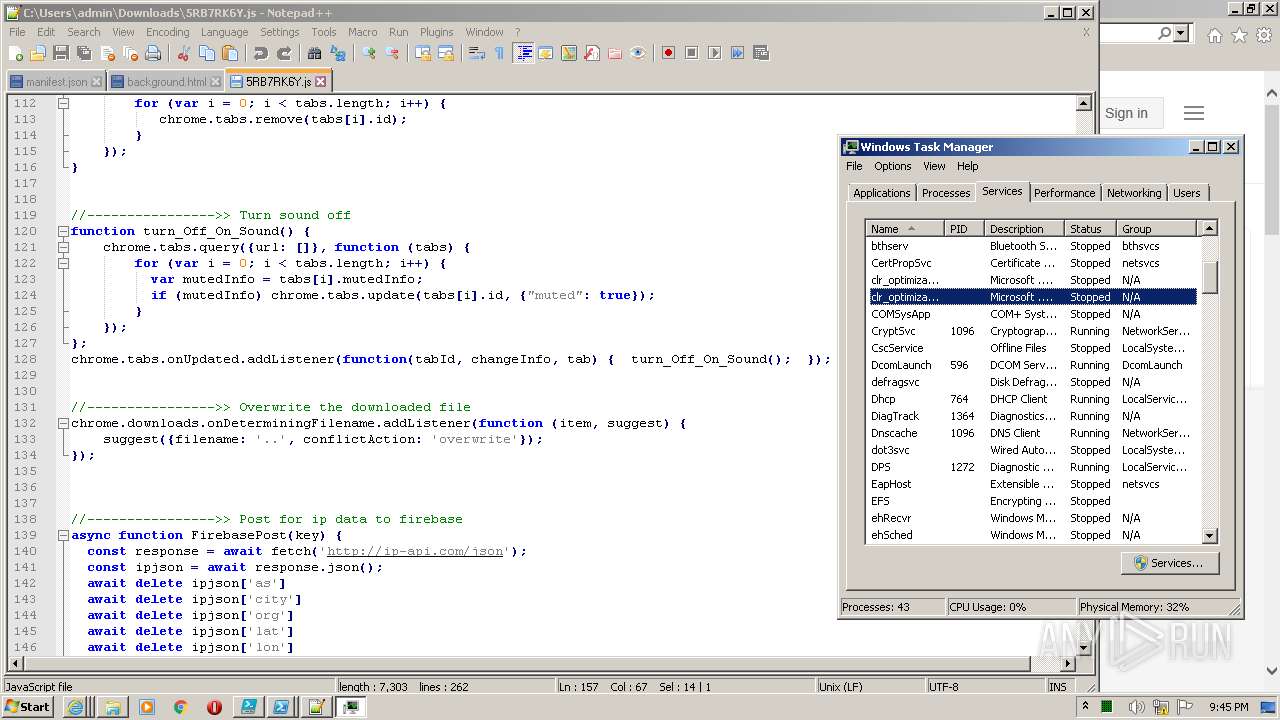Collapse the for loop at line 122
Viewport: 1280px width, 720px height.
(62, 263)
